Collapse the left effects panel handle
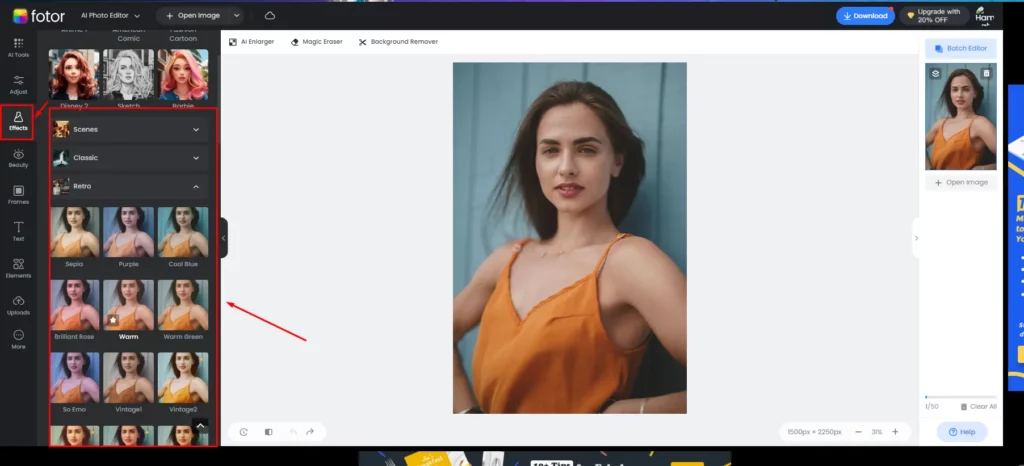 pos(223,238)
